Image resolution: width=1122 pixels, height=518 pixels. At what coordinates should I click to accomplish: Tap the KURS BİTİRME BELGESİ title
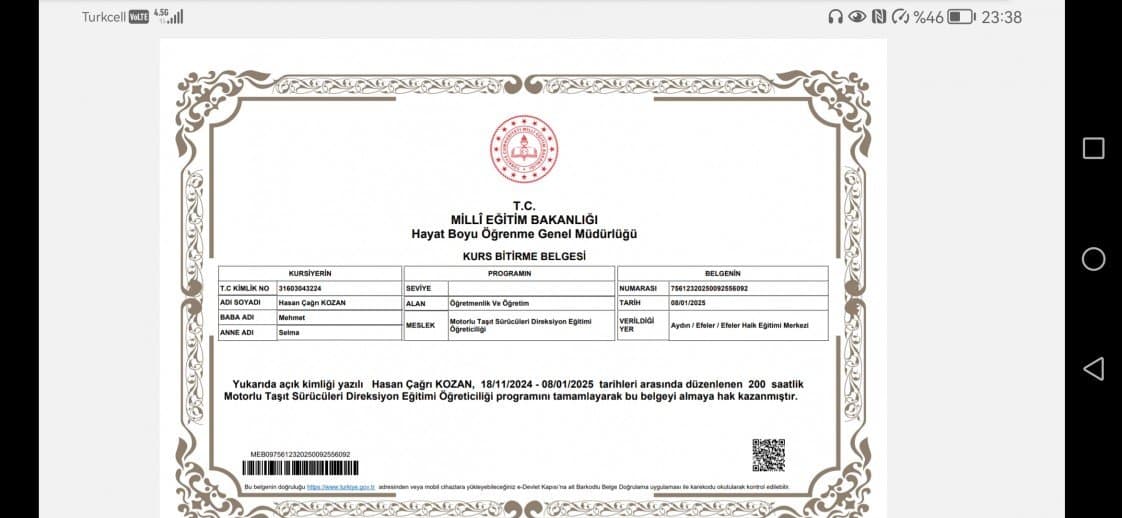coord(524,256)
